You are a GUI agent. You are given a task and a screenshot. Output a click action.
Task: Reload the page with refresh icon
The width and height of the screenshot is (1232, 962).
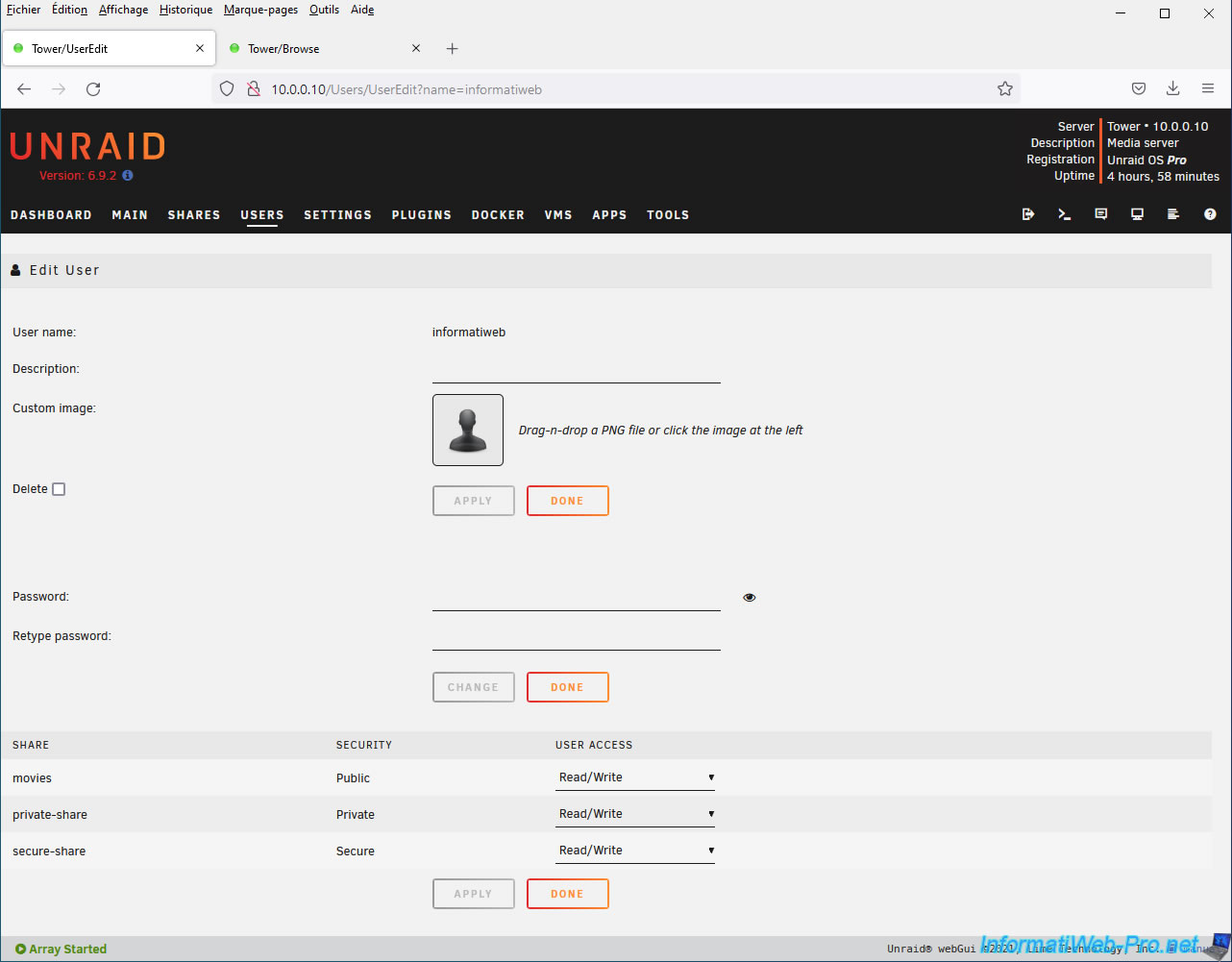[93, 89]
